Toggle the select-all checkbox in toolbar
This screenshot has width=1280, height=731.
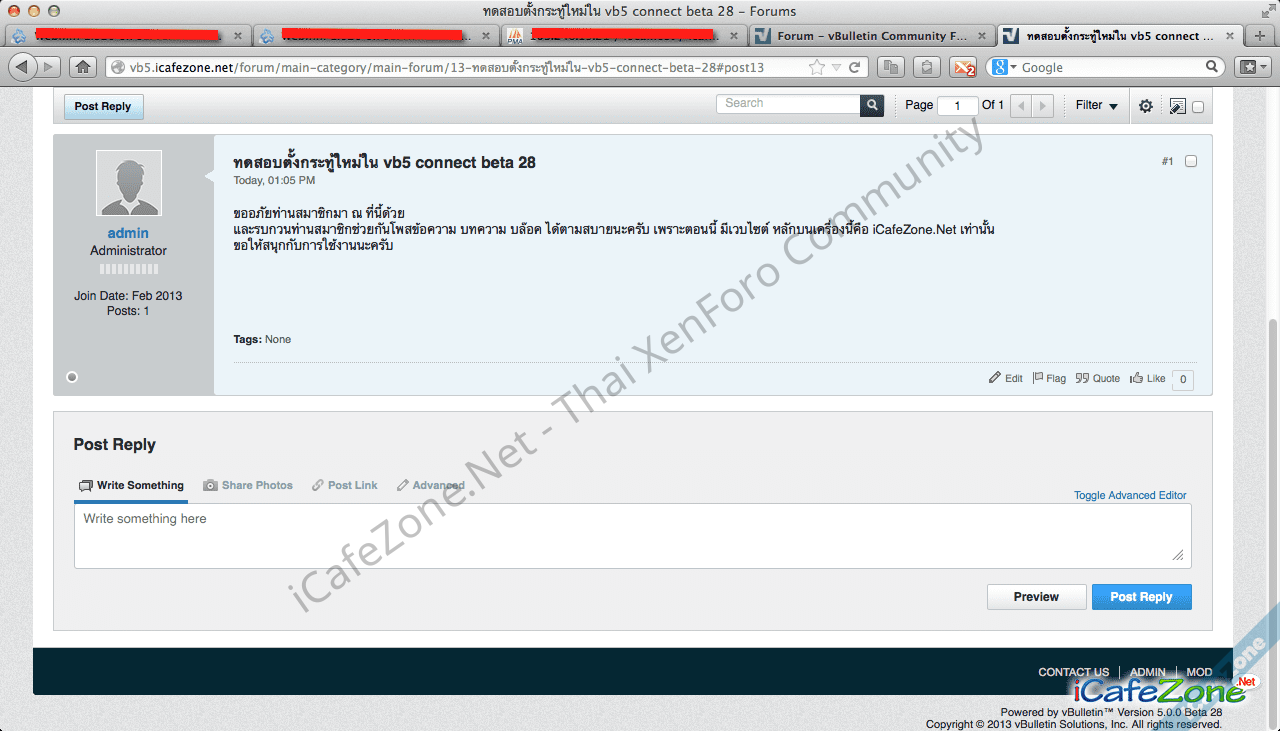(1198, 107)
